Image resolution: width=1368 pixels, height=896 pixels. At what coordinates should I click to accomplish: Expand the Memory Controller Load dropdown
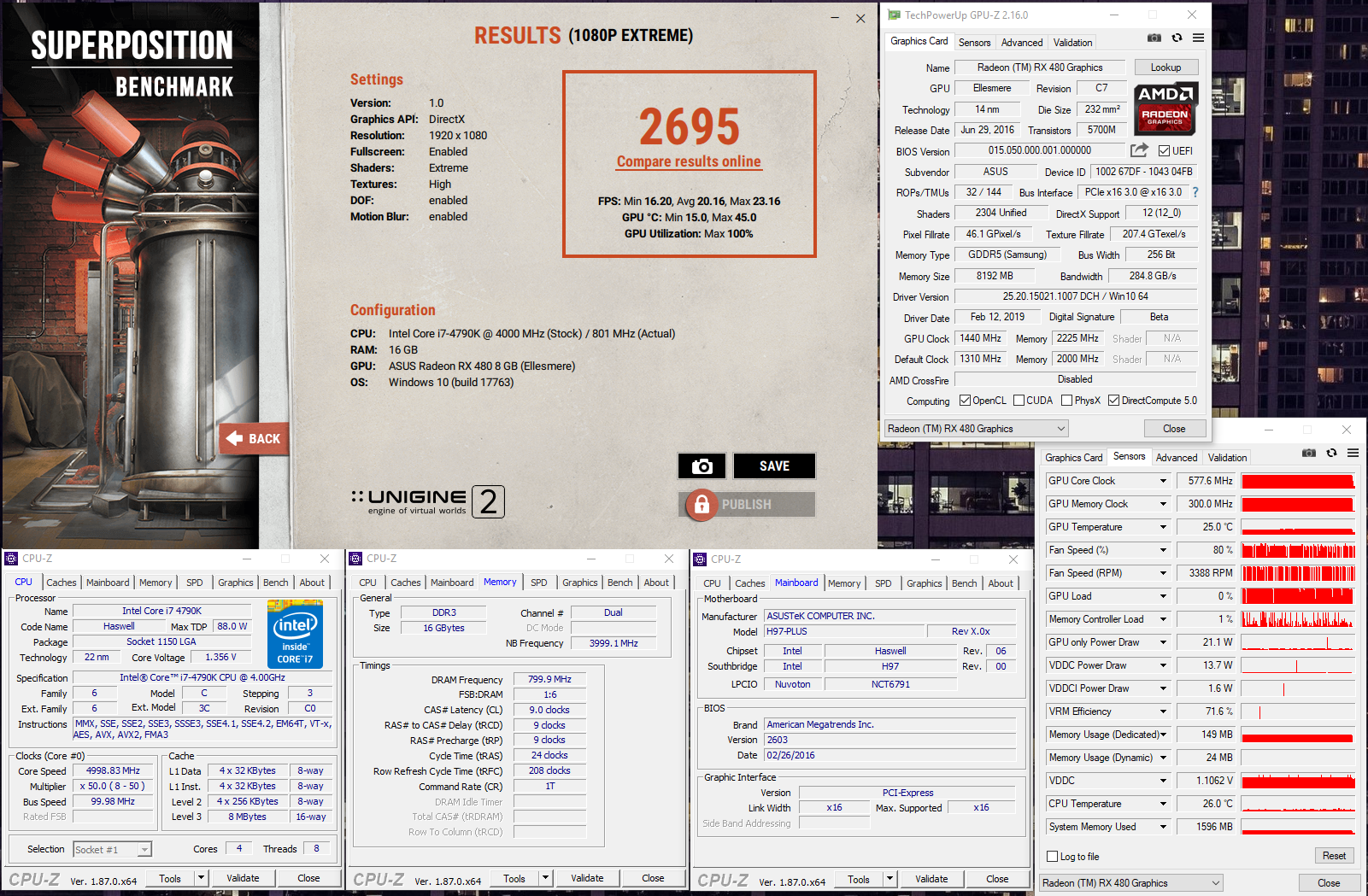tap(1163, 619)
